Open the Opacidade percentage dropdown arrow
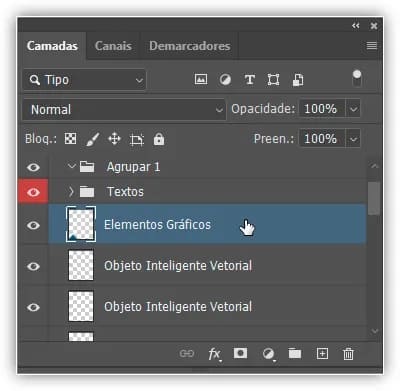This screenshot has width=400, height=391. (353, 109)
